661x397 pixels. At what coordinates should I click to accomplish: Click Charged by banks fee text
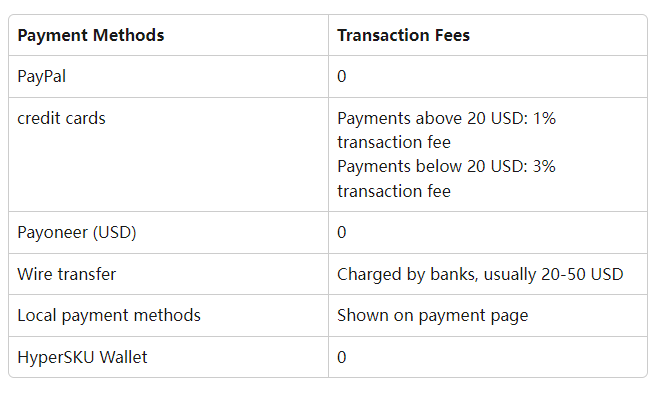point(480,275)
